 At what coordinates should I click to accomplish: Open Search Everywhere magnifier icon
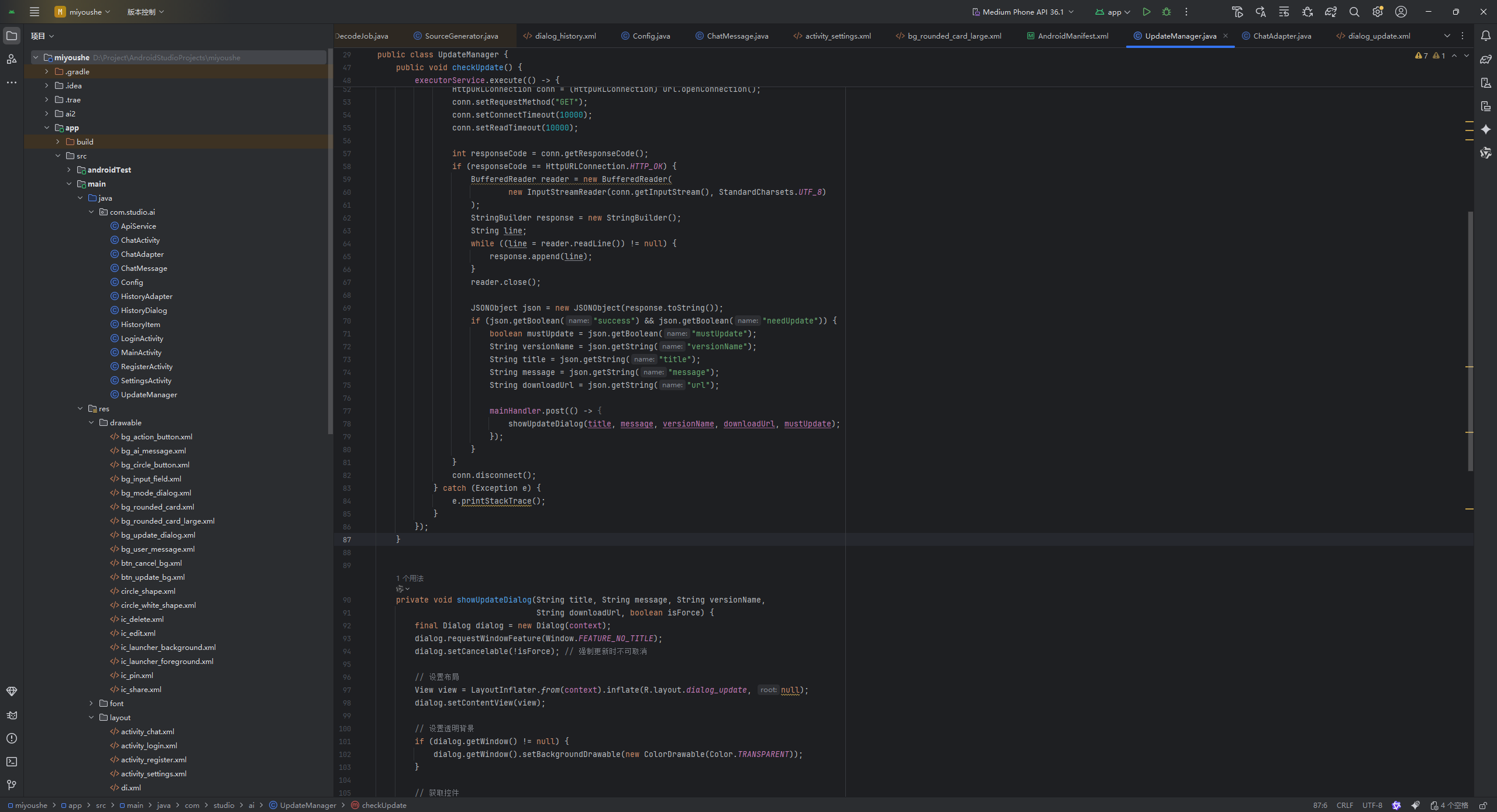[x=1354, y=12]
